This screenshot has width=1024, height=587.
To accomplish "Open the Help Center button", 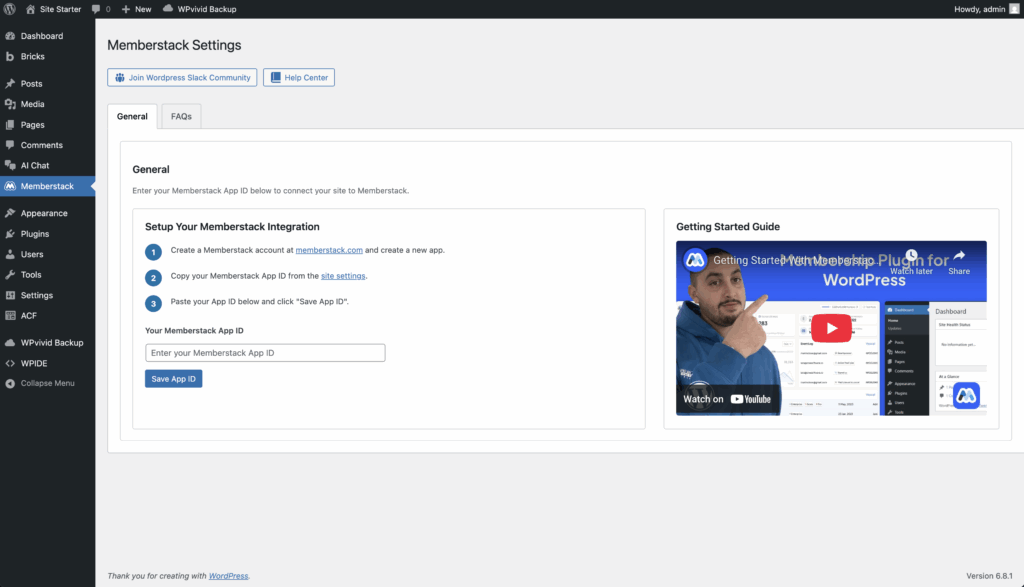I will point(299,77).
